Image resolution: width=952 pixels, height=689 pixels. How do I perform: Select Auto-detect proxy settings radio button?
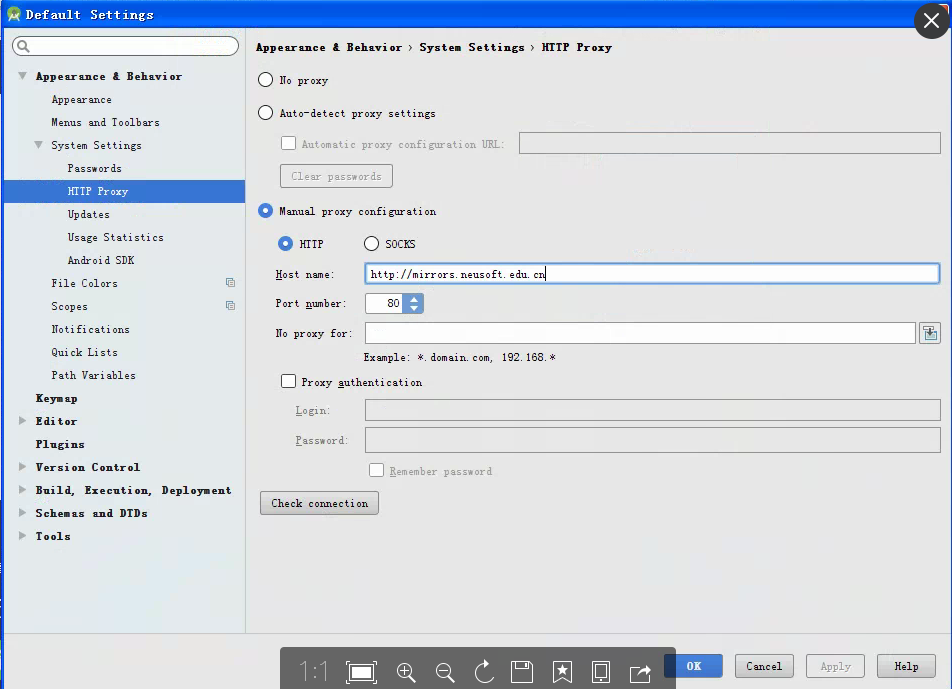point(265,113)
